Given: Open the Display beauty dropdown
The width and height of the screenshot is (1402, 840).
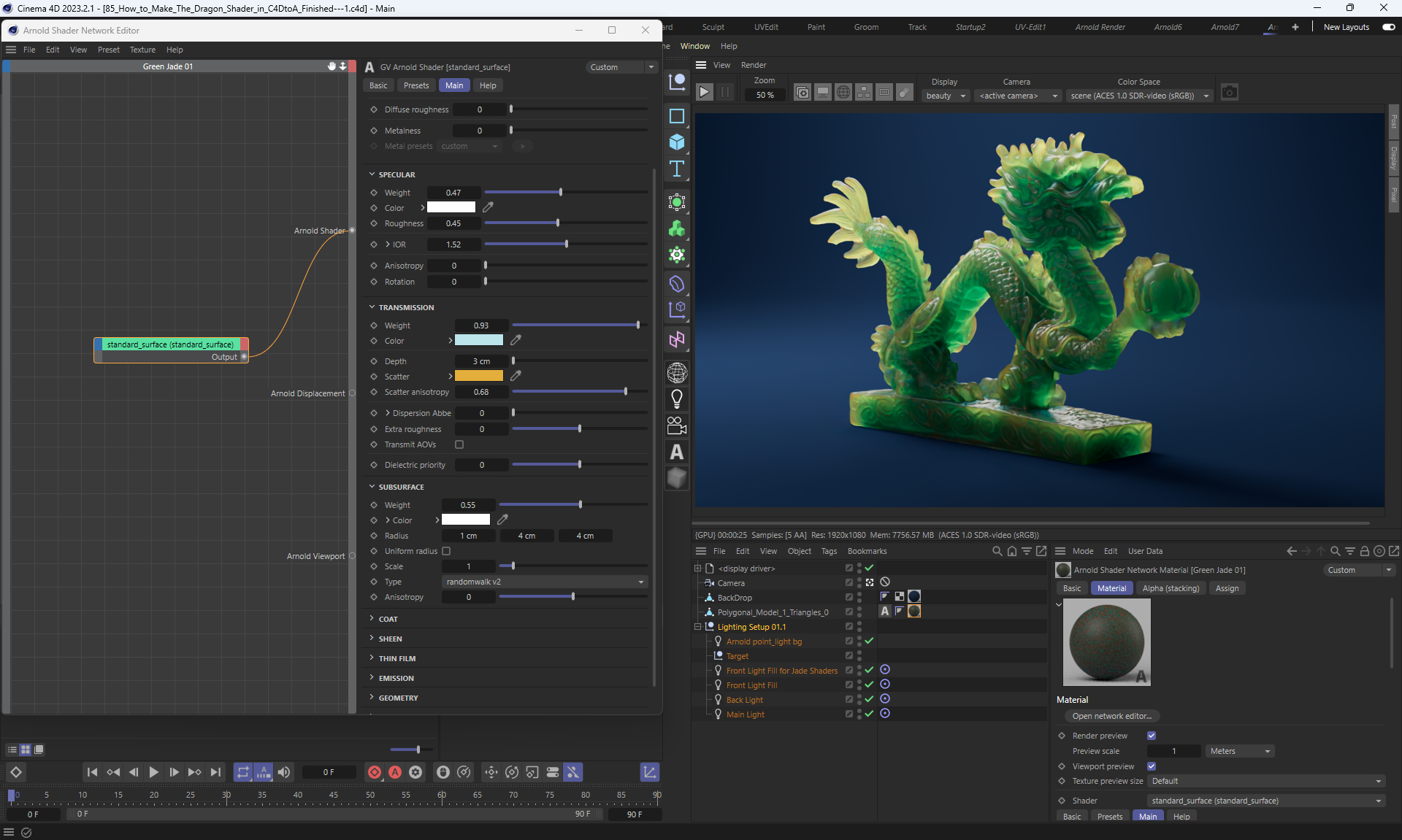Looking at the screenshot, I should [x=945, y=96].
